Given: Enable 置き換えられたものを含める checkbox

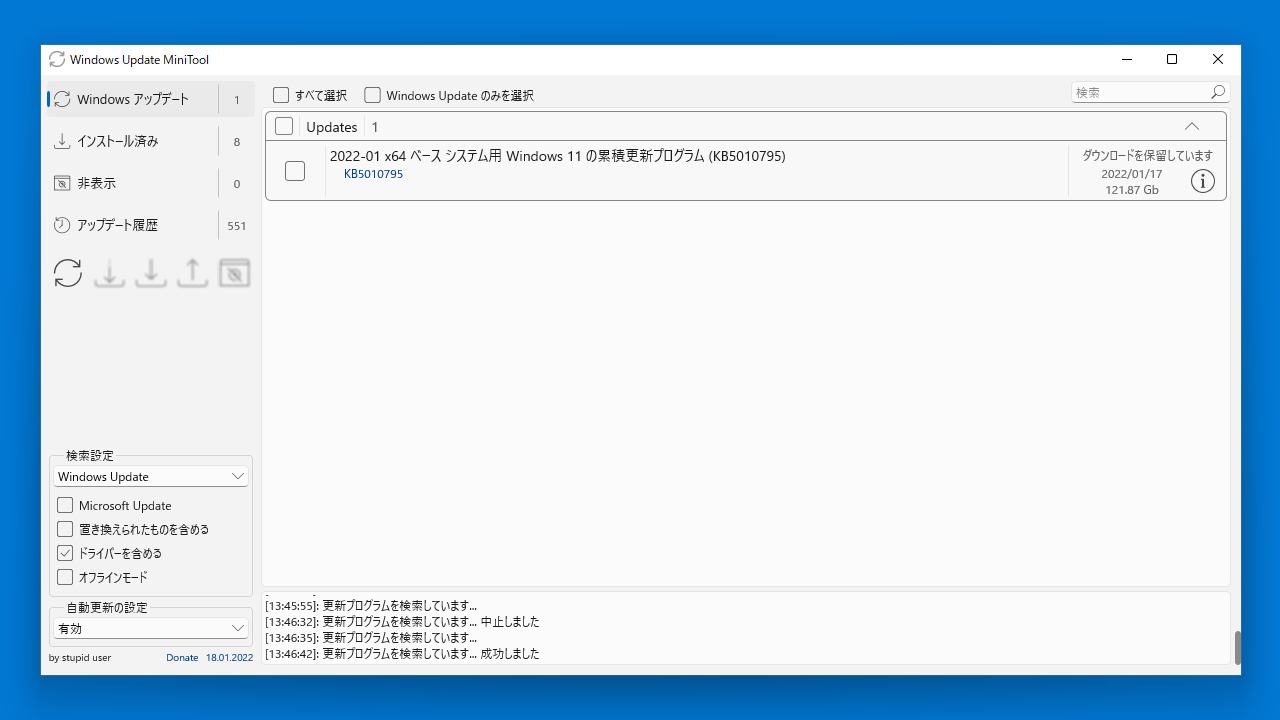Looking at the screenshot, I should pos(65,529).
